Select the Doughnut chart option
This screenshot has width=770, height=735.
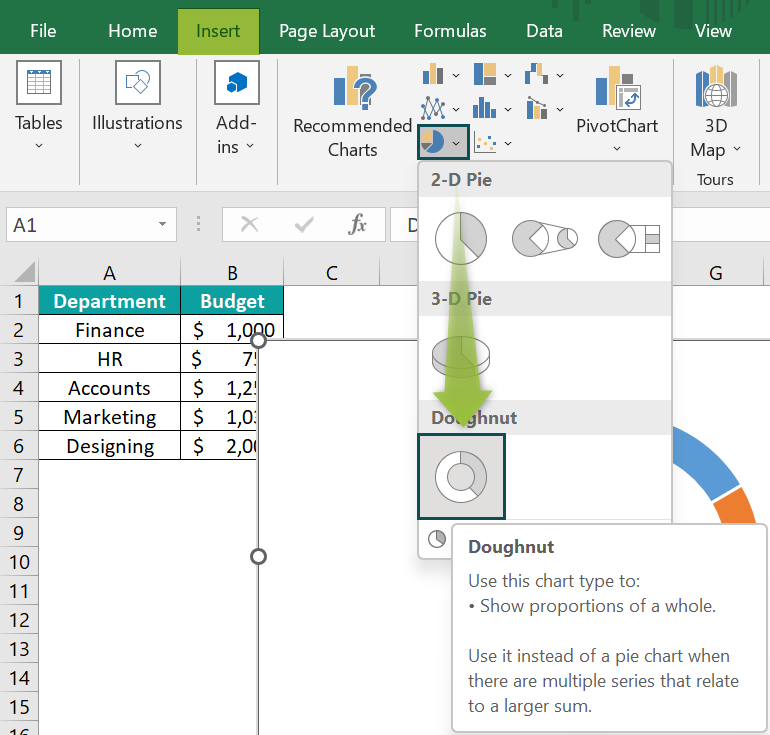461,476
